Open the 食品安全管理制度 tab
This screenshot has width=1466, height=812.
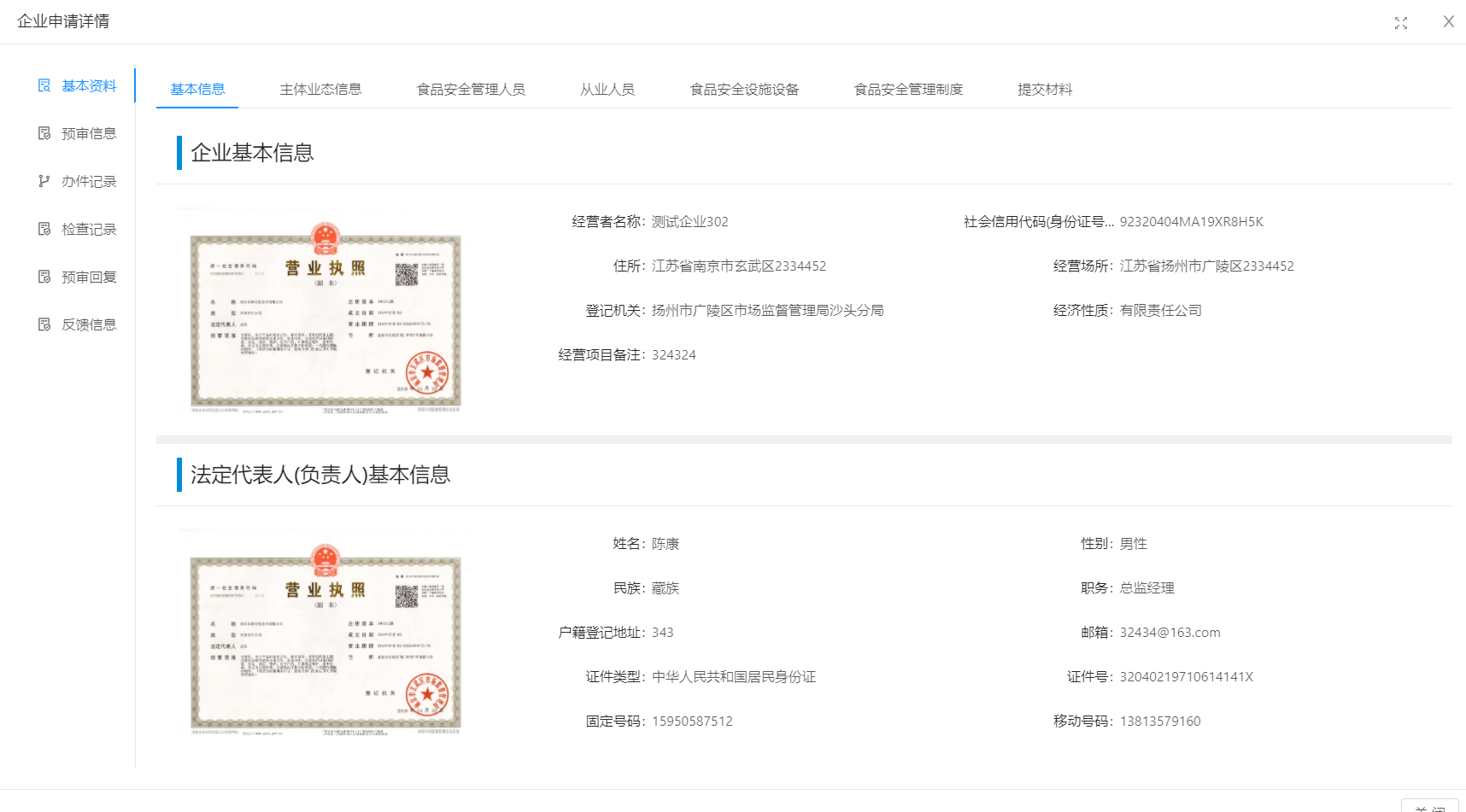[908, 90]
